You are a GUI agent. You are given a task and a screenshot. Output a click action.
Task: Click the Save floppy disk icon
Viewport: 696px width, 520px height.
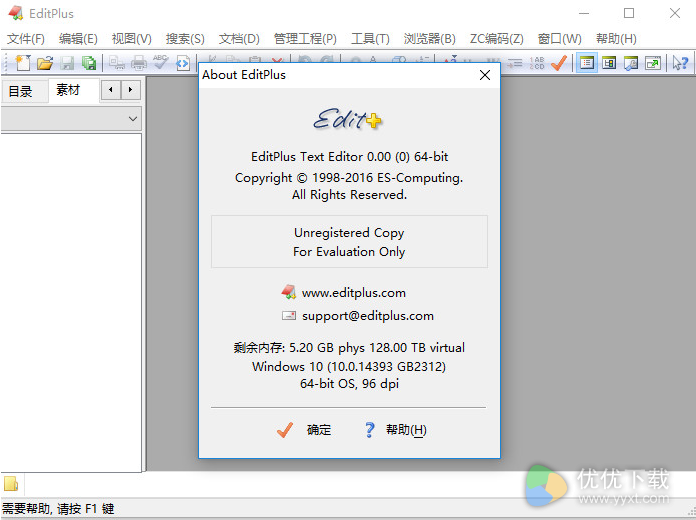(x=67, y=63)
